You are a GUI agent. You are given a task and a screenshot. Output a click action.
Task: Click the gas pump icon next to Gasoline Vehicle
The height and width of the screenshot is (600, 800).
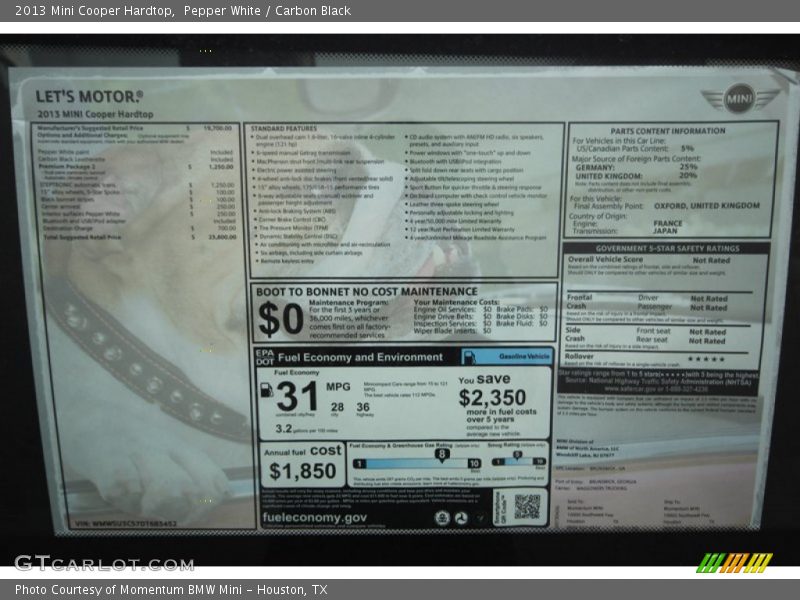point(469,357)
